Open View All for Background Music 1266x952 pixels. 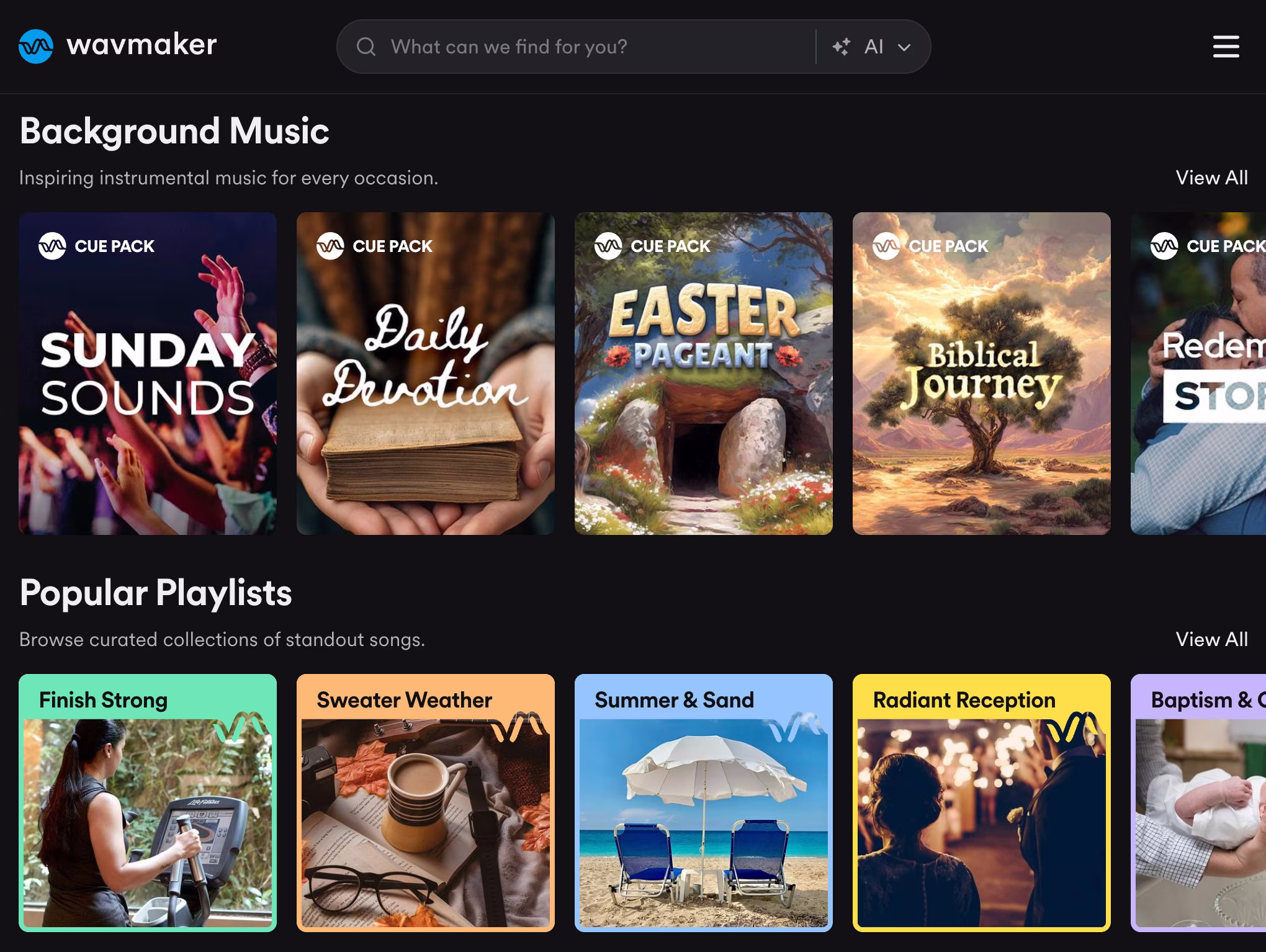[x=1210, y=178]
